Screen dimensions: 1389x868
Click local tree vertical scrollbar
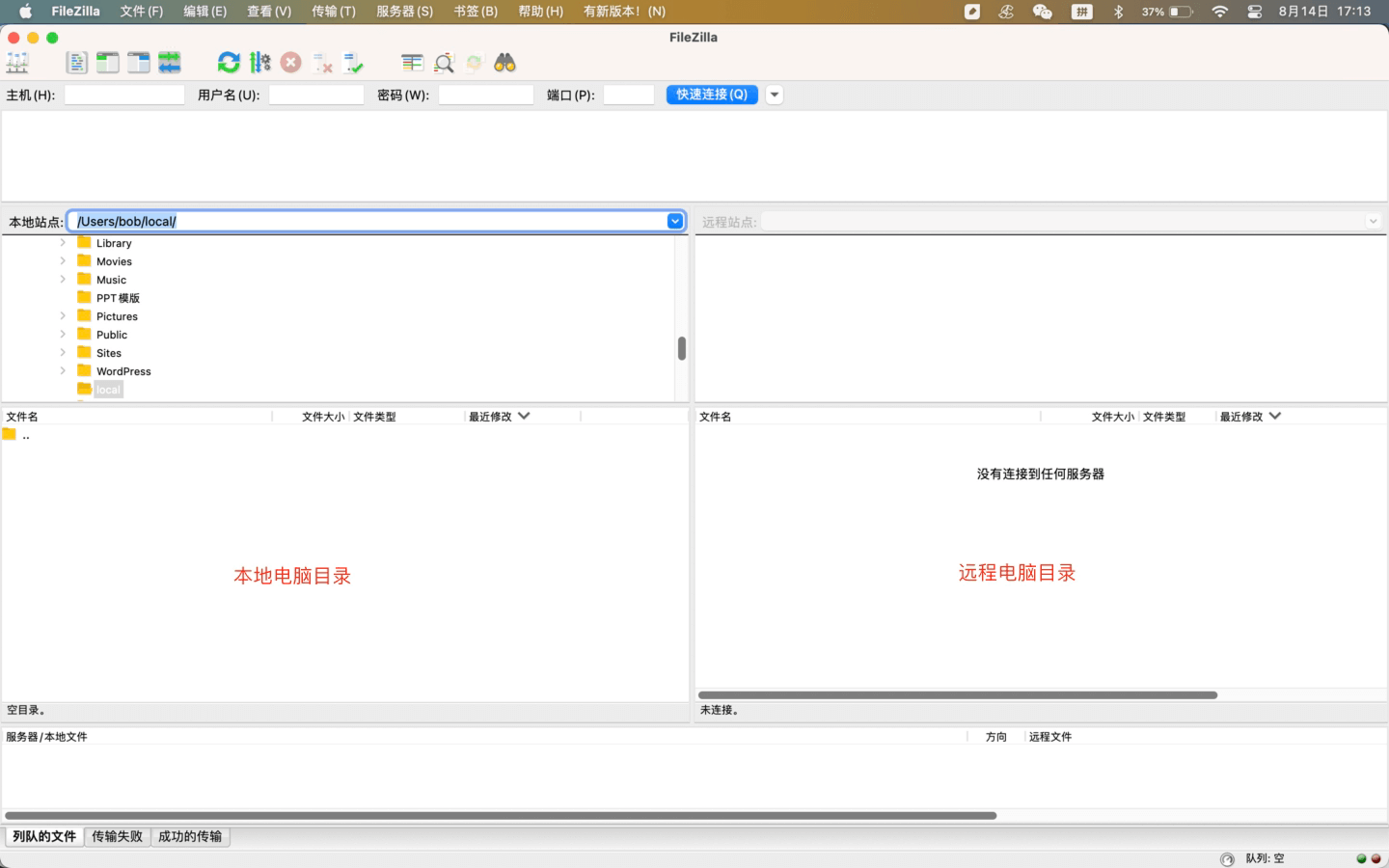coord(682,348)
